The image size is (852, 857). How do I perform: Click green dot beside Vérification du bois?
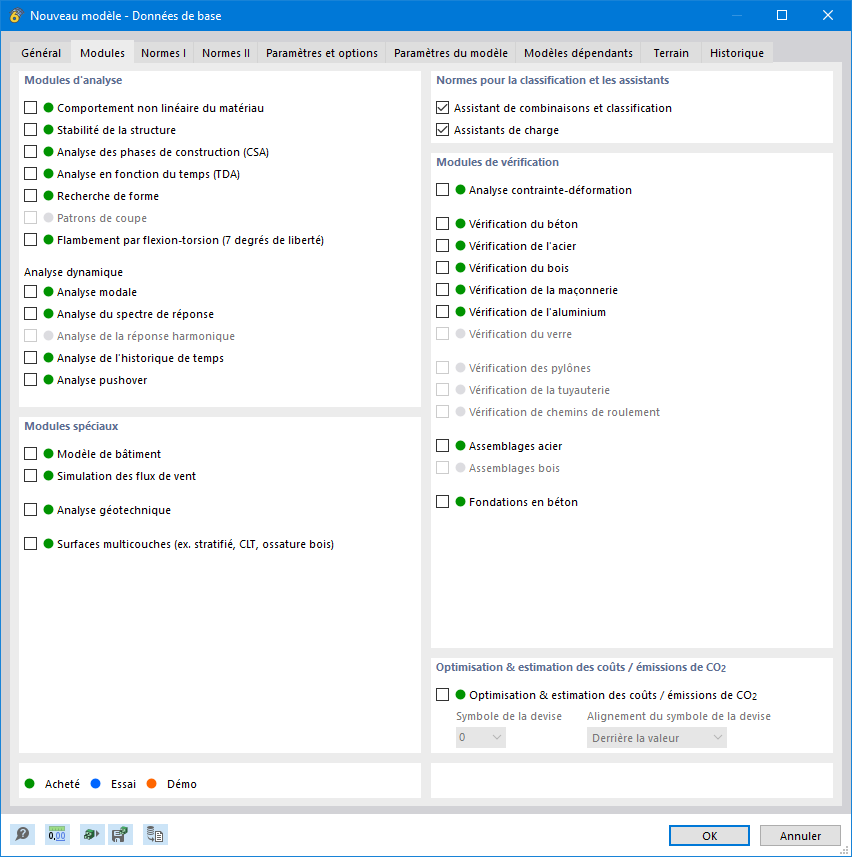460,267
